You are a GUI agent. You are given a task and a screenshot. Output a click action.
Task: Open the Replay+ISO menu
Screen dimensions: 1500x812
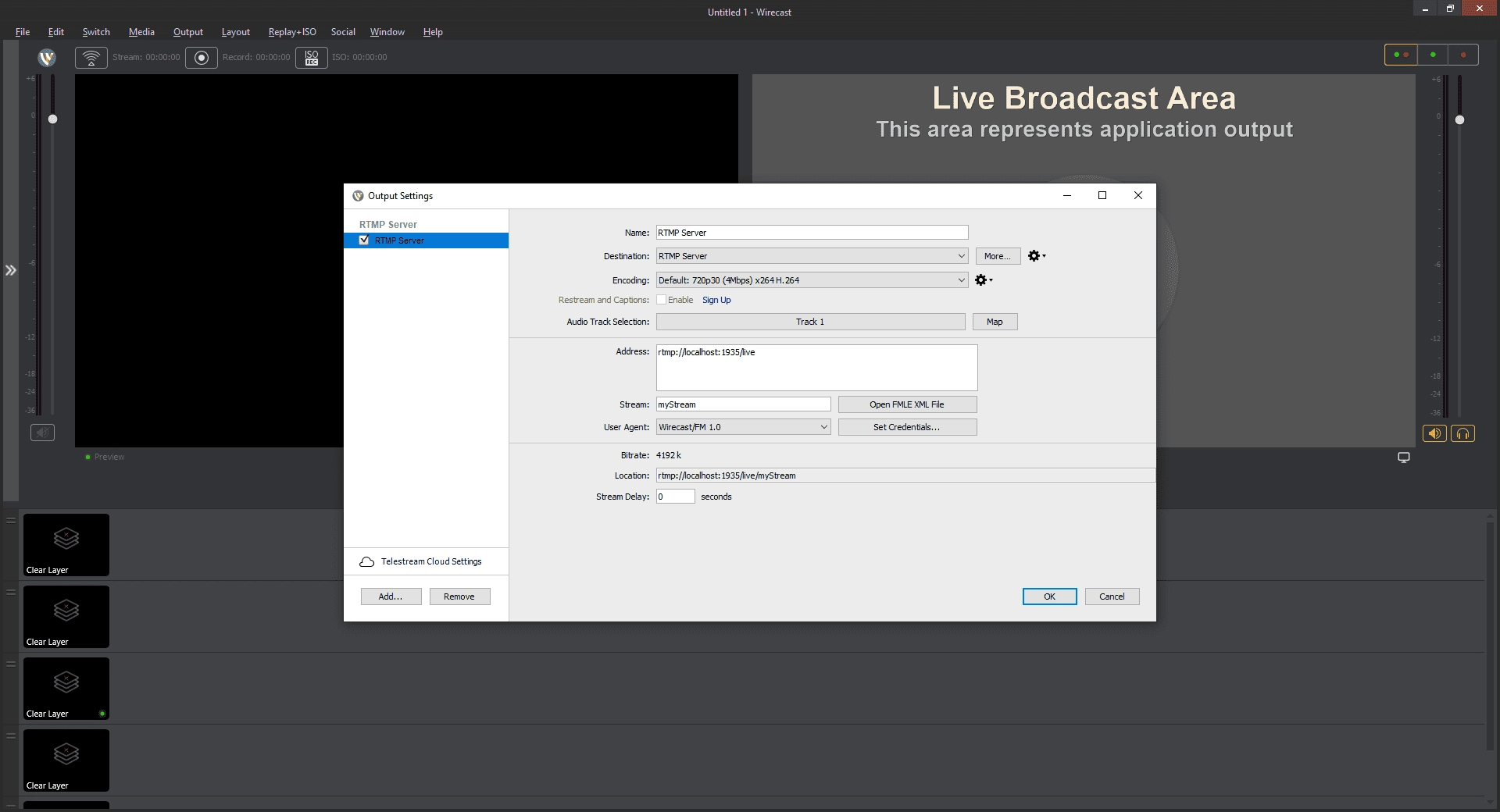click(x=292, y=32)
